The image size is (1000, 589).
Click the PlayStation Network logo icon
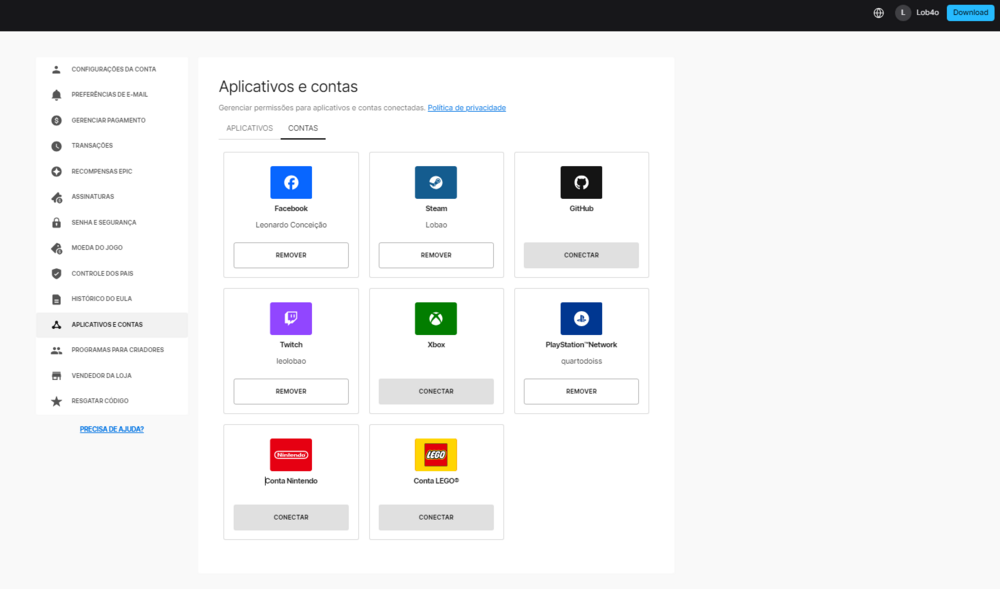[x=581, y=318]
